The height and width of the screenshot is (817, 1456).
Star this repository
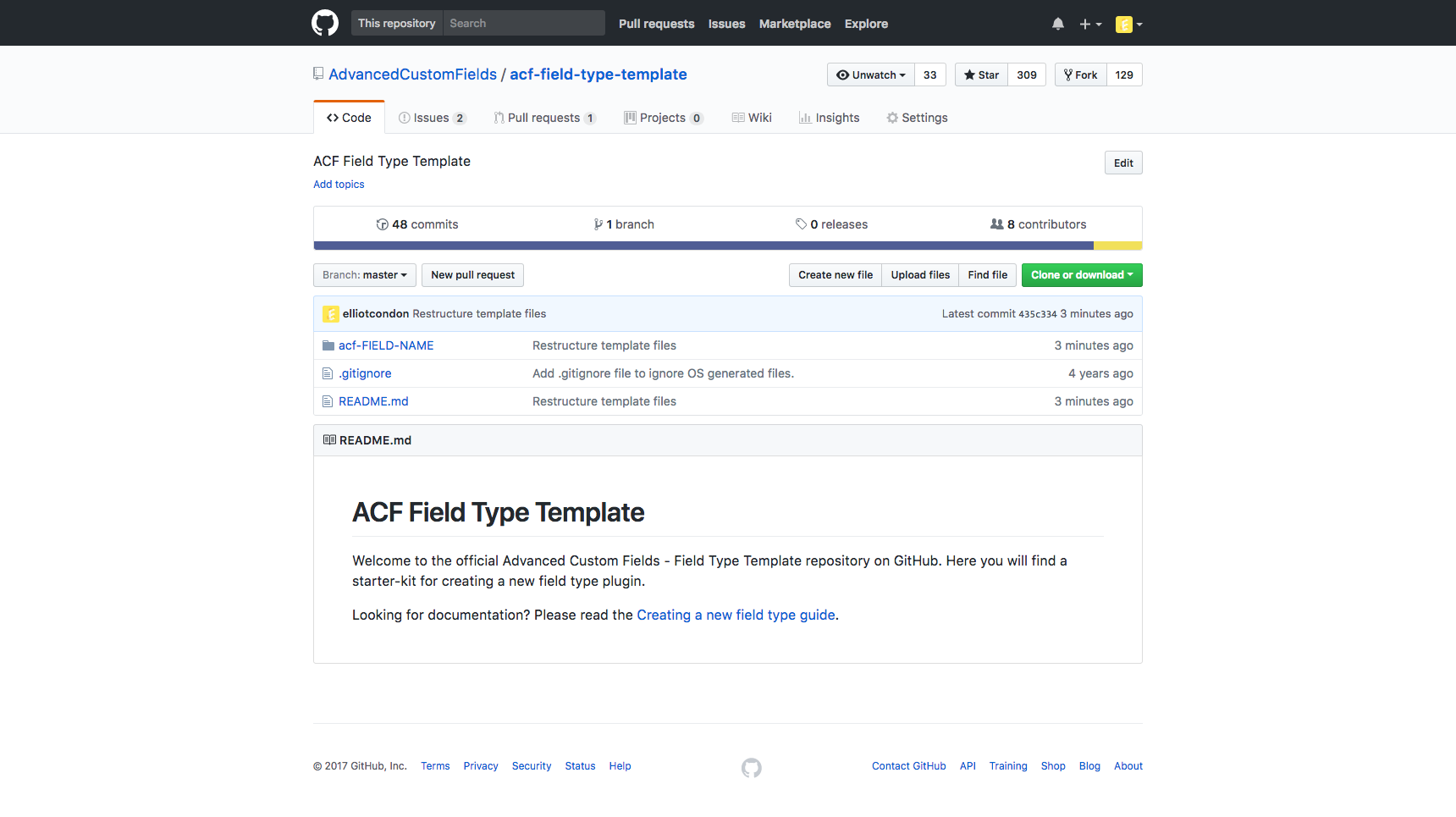tap(981, 75)
